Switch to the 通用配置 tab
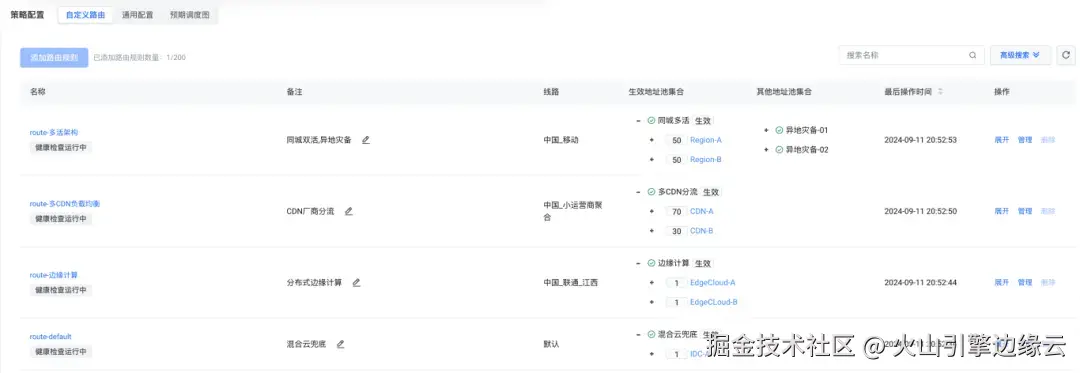Viewport: 1080px width, 373px height. point(137,14)
